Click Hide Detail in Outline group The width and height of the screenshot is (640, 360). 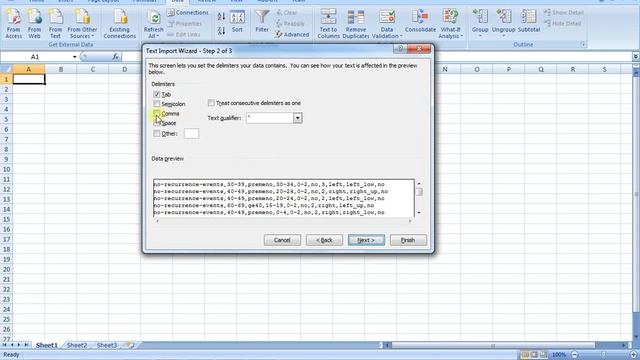(x=562, y=24)
